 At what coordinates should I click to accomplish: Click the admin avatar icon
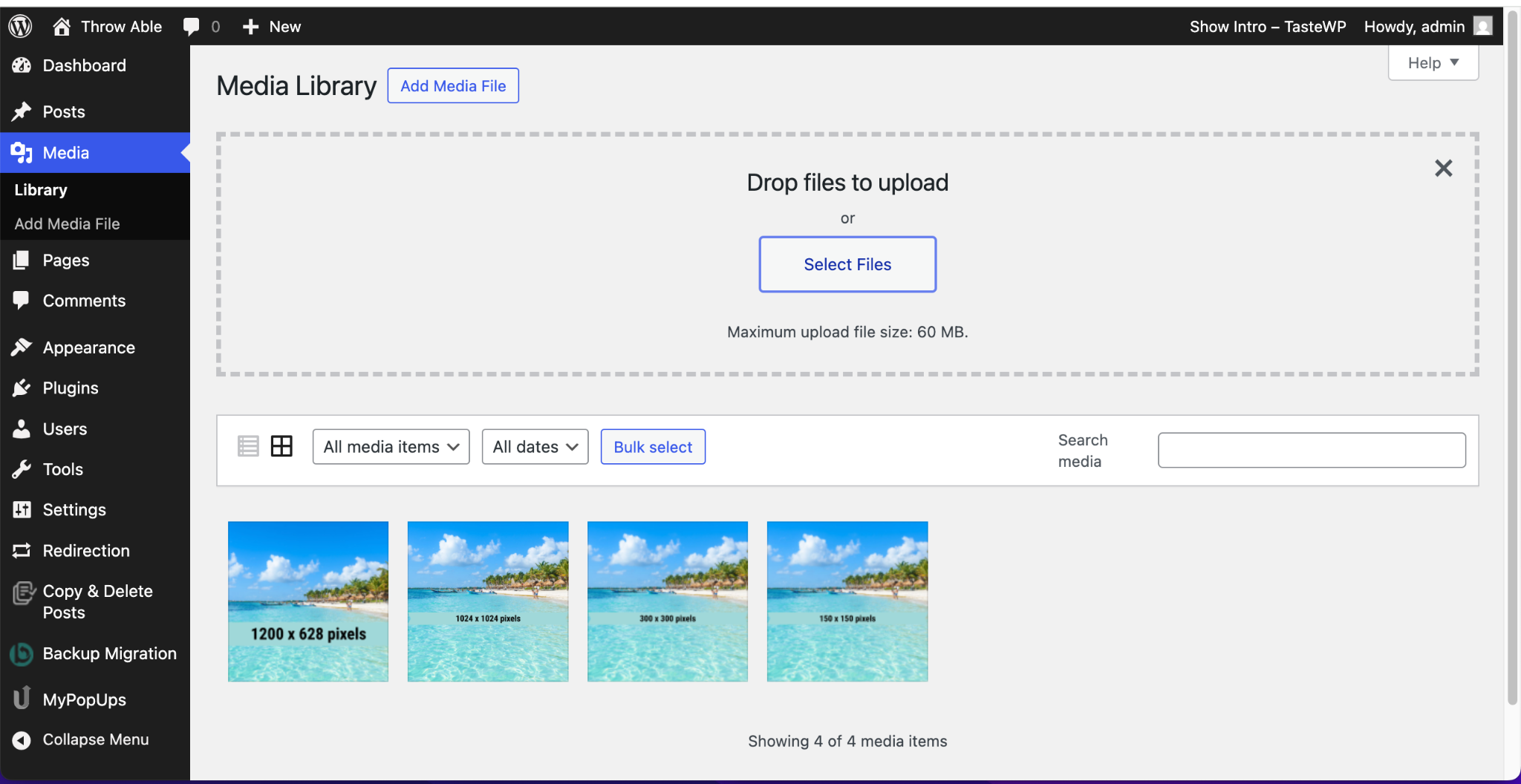click(x=1482, y=27)
